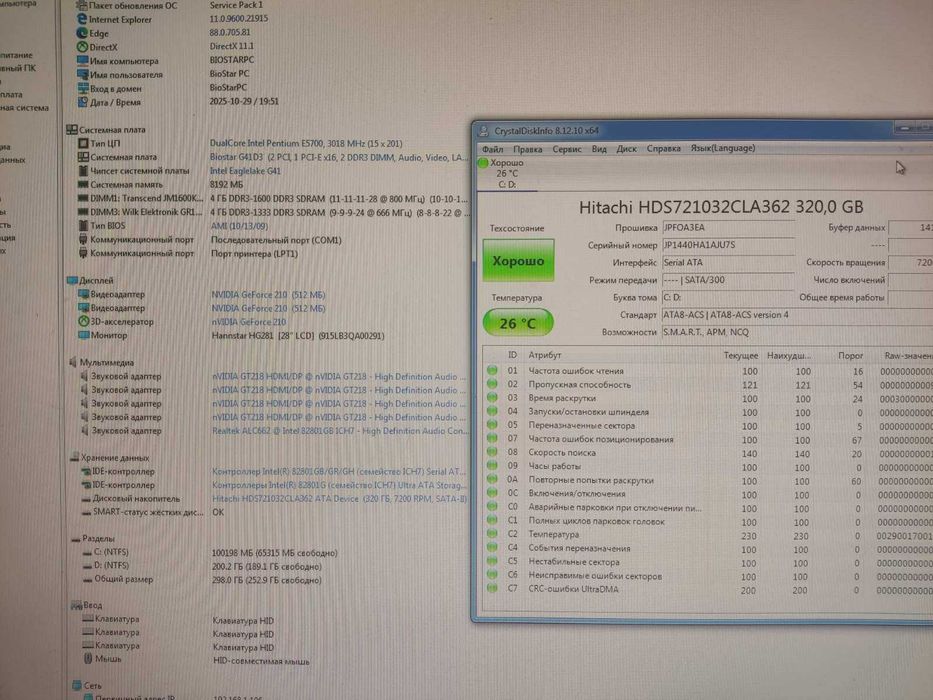Select status dot of Пропускная способность
The height and width of the screenshot is (700, 933).
(x=492, y=384)
